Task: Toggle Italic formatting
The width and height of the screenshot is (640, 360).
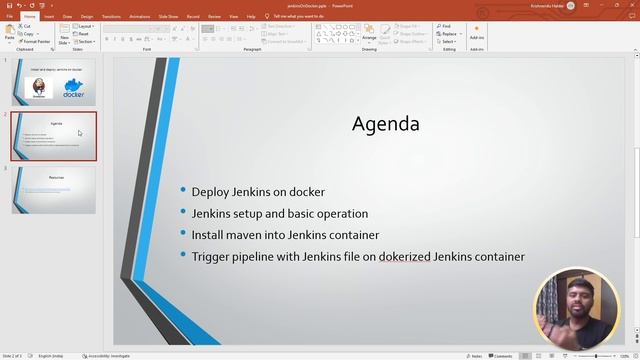Action: pos(115,39)
